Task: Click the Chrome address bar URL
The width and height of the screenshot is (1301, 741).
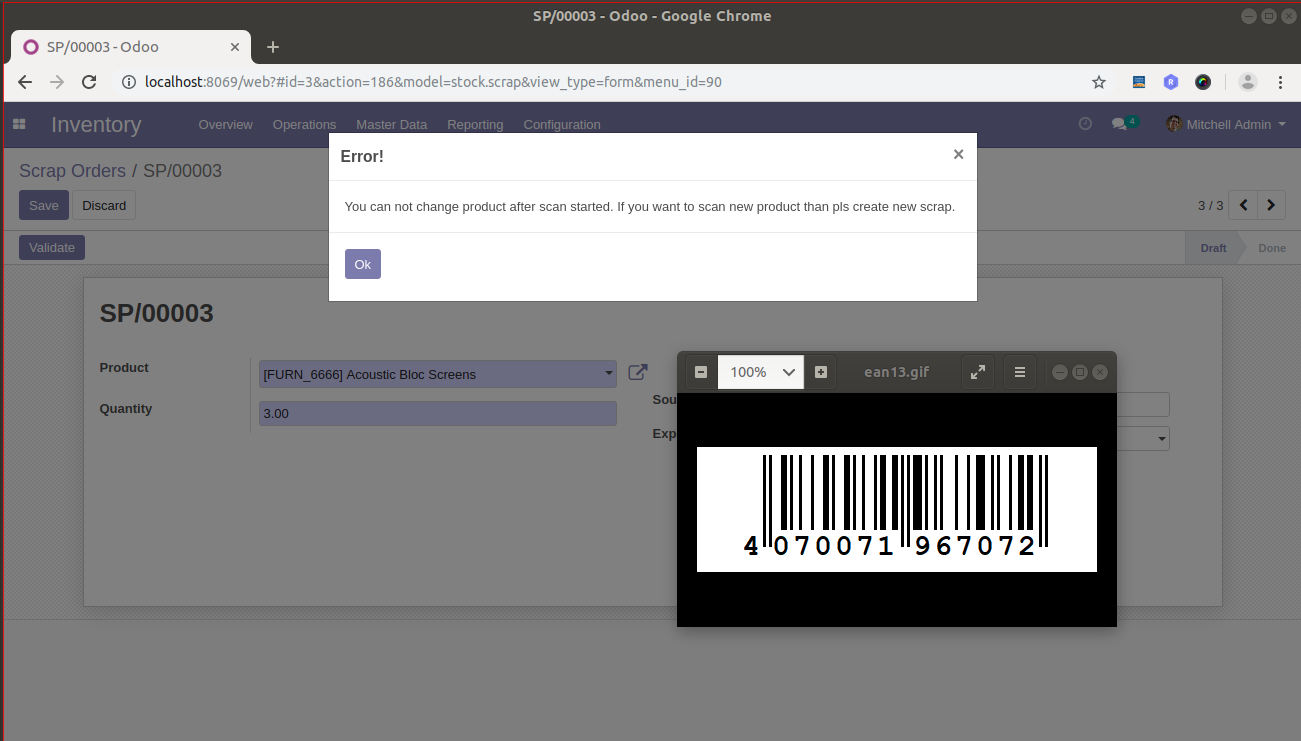Action: pyautogui.click(x=433, y=82)
